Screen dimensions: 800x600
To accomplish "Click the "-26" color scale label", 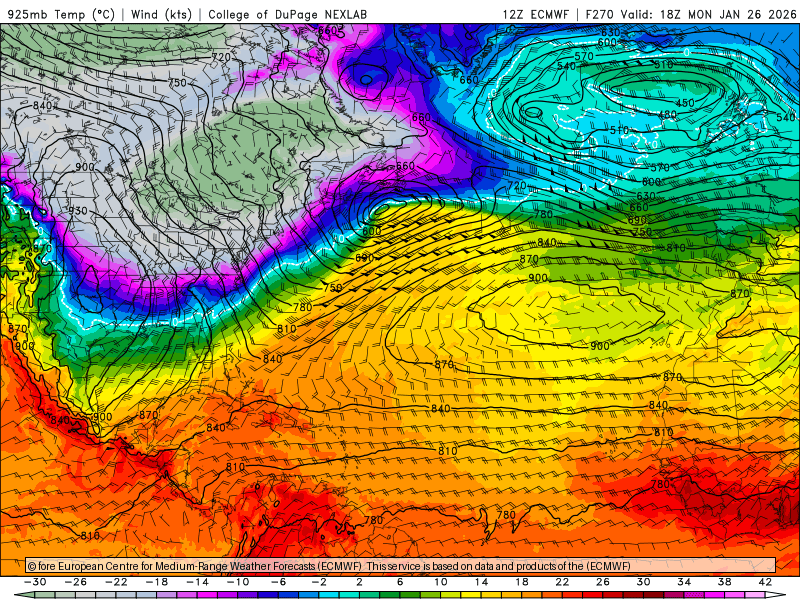I will point(76,582).
